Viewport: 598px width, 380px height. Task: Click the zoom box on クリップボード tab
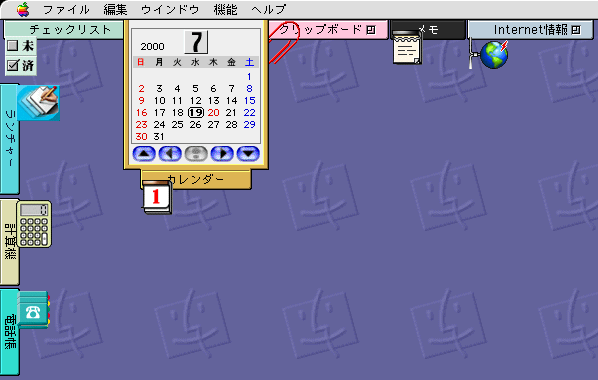click(x=371, y=30)
